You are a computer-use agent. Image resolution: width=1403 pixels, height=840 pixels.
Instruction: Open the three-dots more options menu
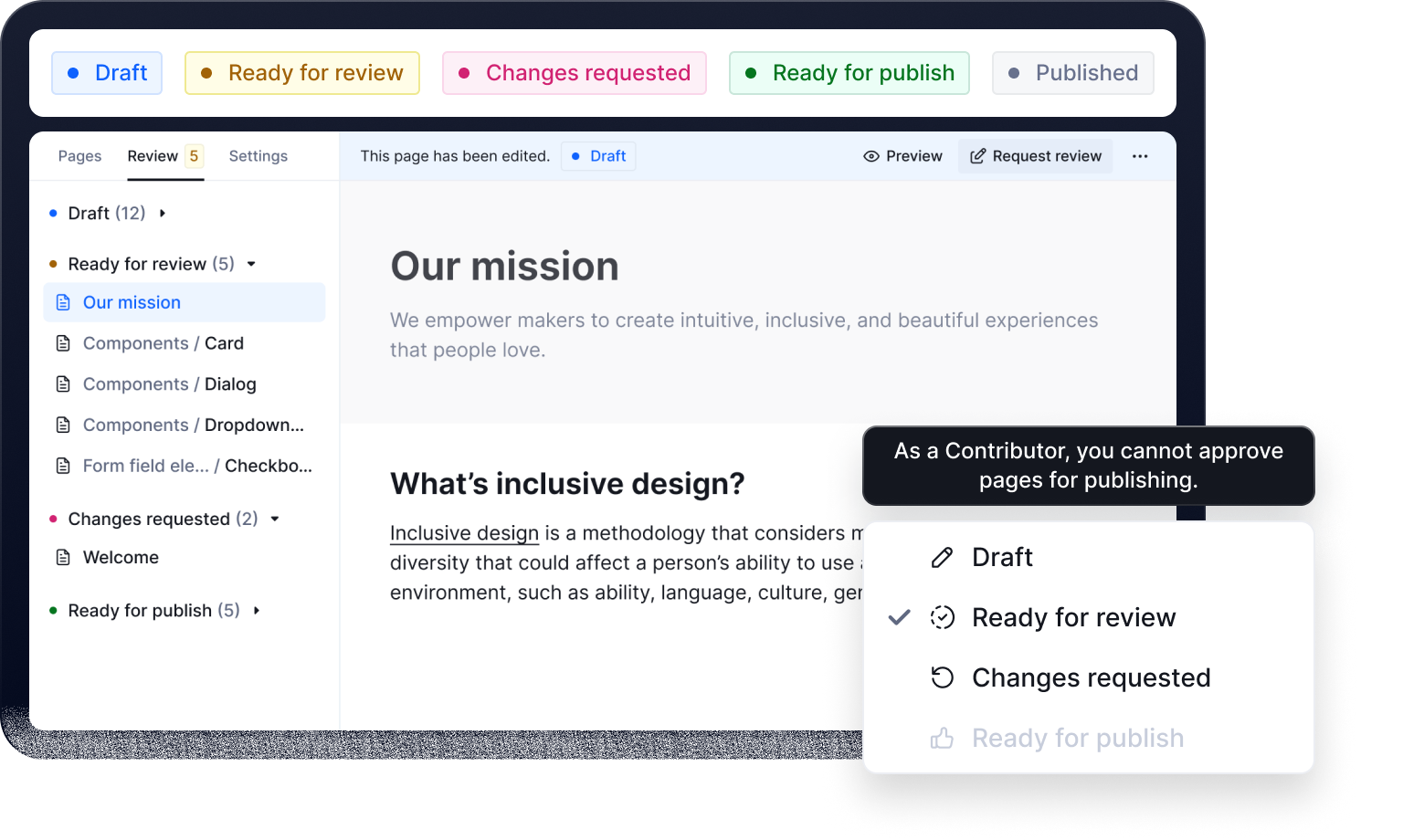[x=1140, y=156]
